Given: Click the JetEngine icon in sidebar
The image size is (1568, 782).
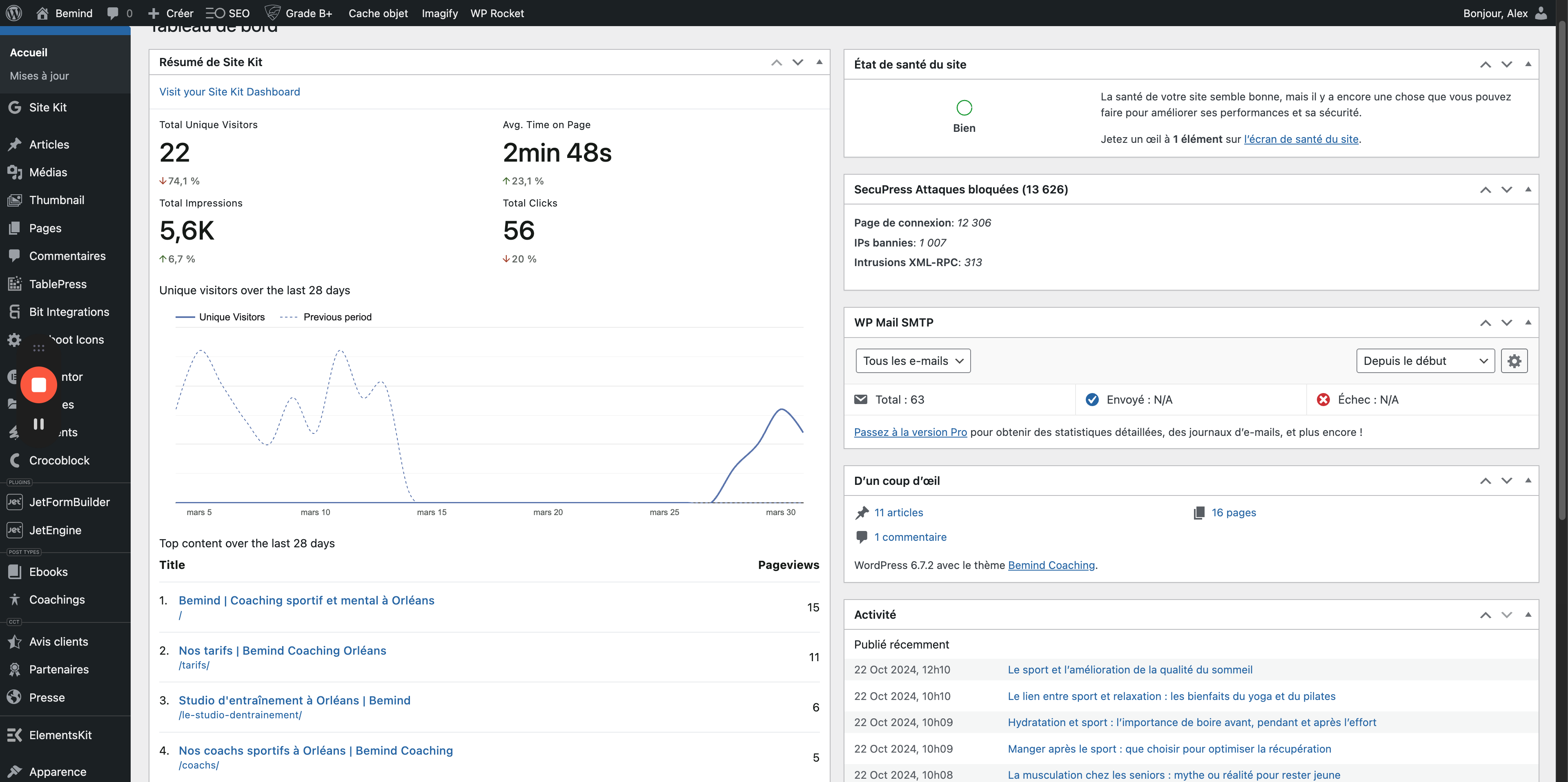Looking at the screenshot, I should tap(15, 530).
